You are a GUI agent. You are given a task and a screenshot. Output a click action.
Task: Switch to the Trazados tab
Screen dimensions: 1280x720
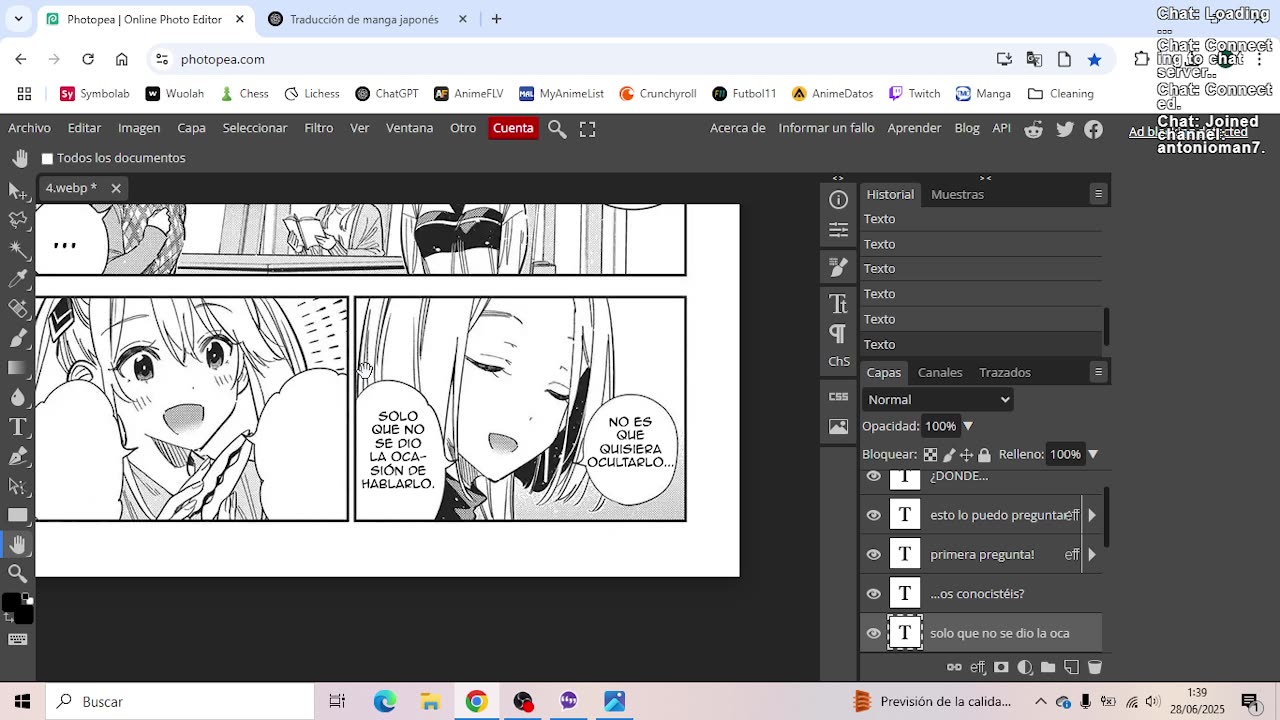[x=1005, y=372]
